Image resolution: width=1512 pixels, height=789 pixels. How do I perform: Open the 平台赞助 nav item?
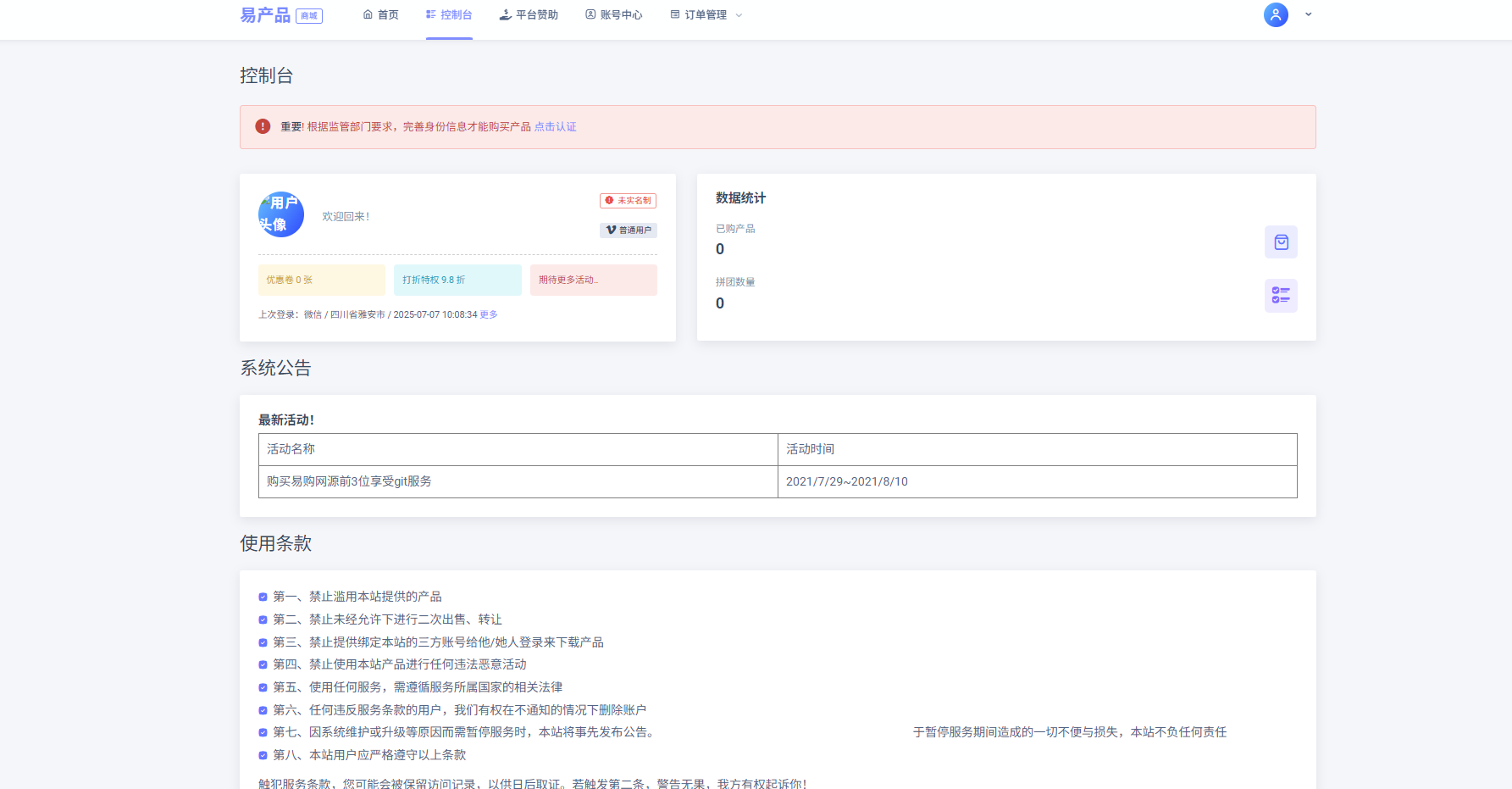(x=529, y=15)
